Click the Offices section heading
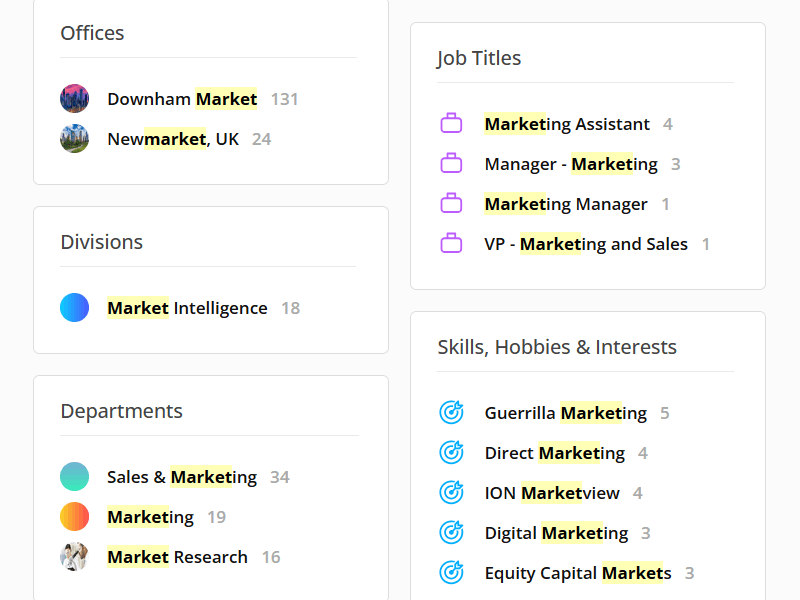 (x=92, y=33)
